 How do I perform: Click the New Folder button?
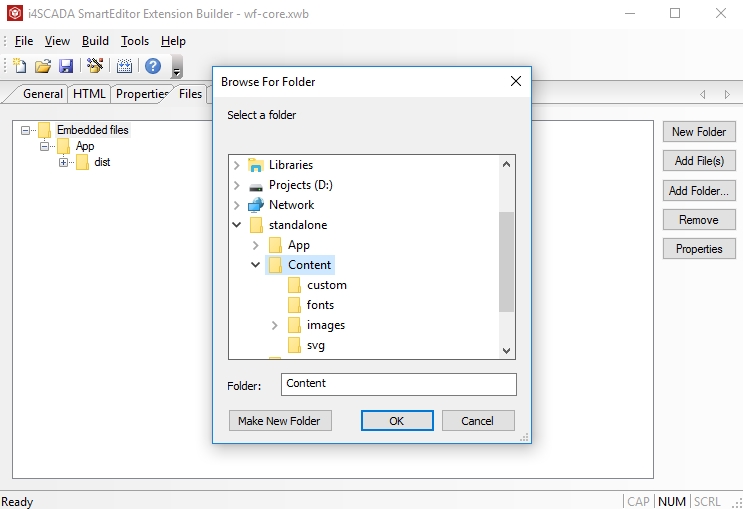pos(699,132)
